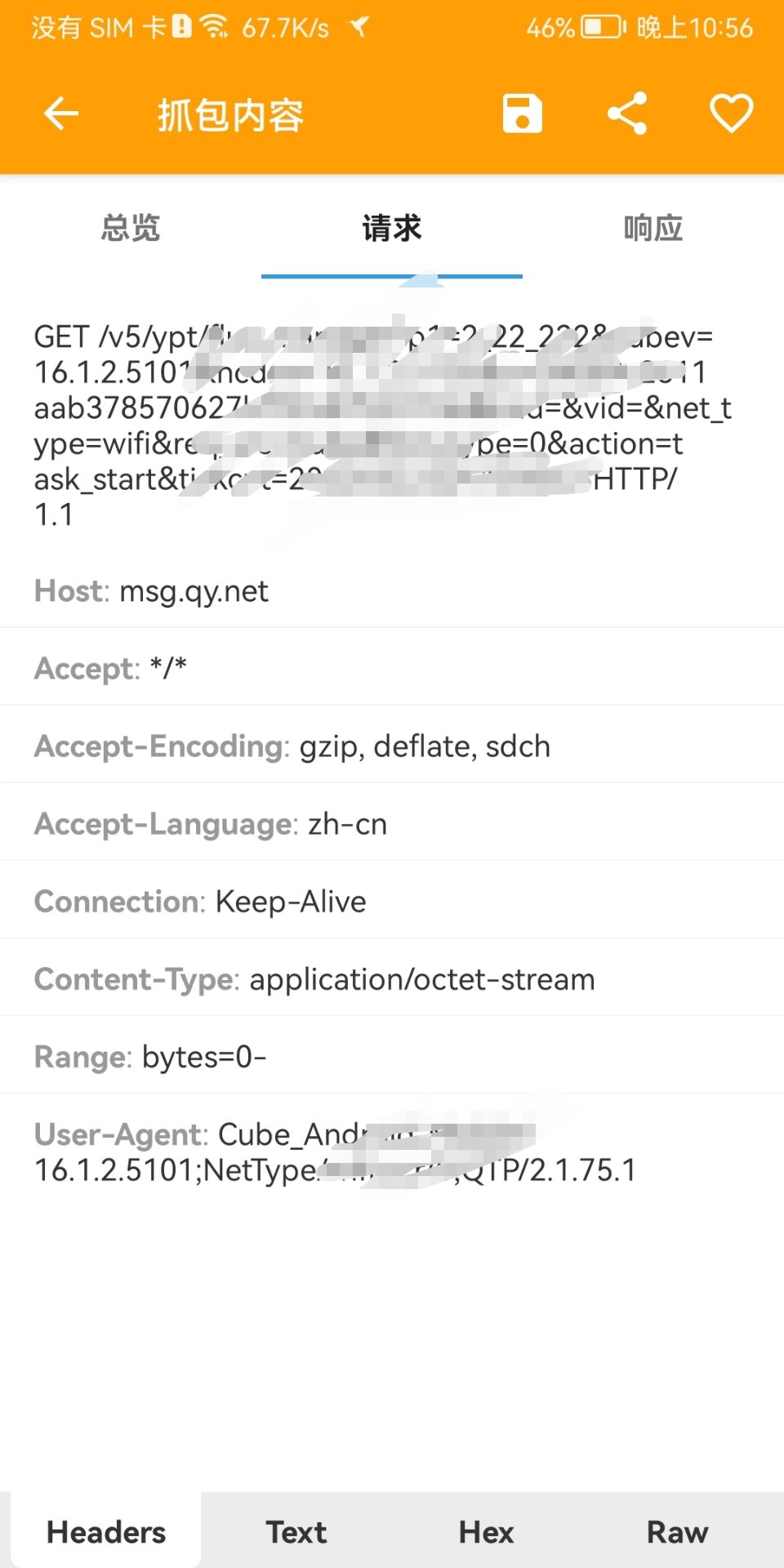Favorite this packet capture
The width and height of the screenshot is (784, 1568).
point(731,114)
